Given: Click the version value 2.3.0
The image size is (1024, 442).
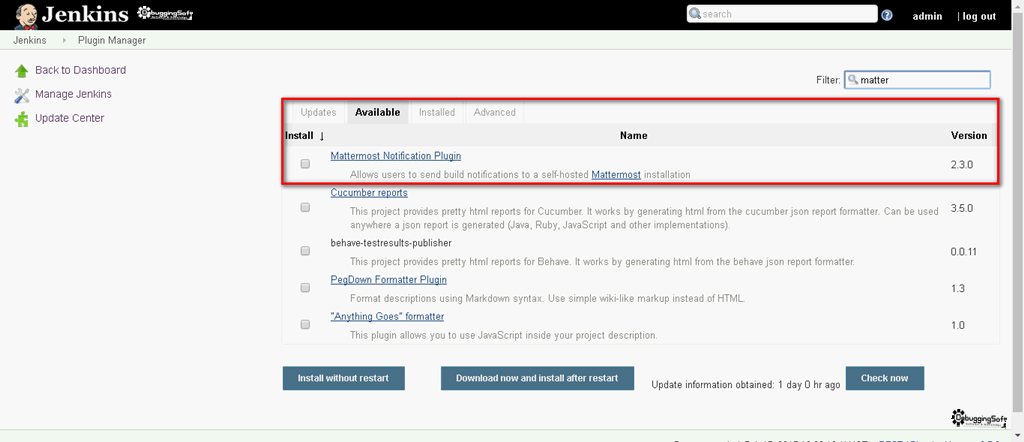Looking at the screenshot, I should [x=962, y=165].
